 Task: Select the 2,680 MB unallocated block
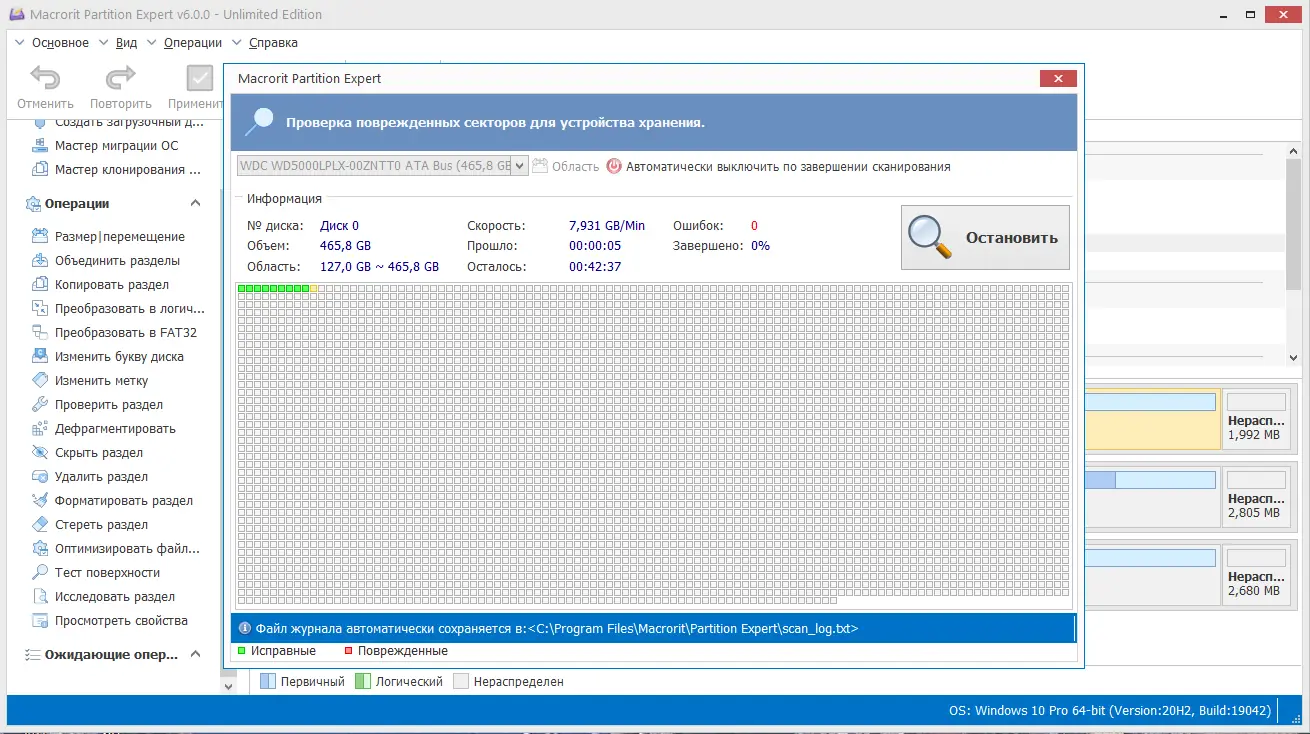click(1256, 574)
